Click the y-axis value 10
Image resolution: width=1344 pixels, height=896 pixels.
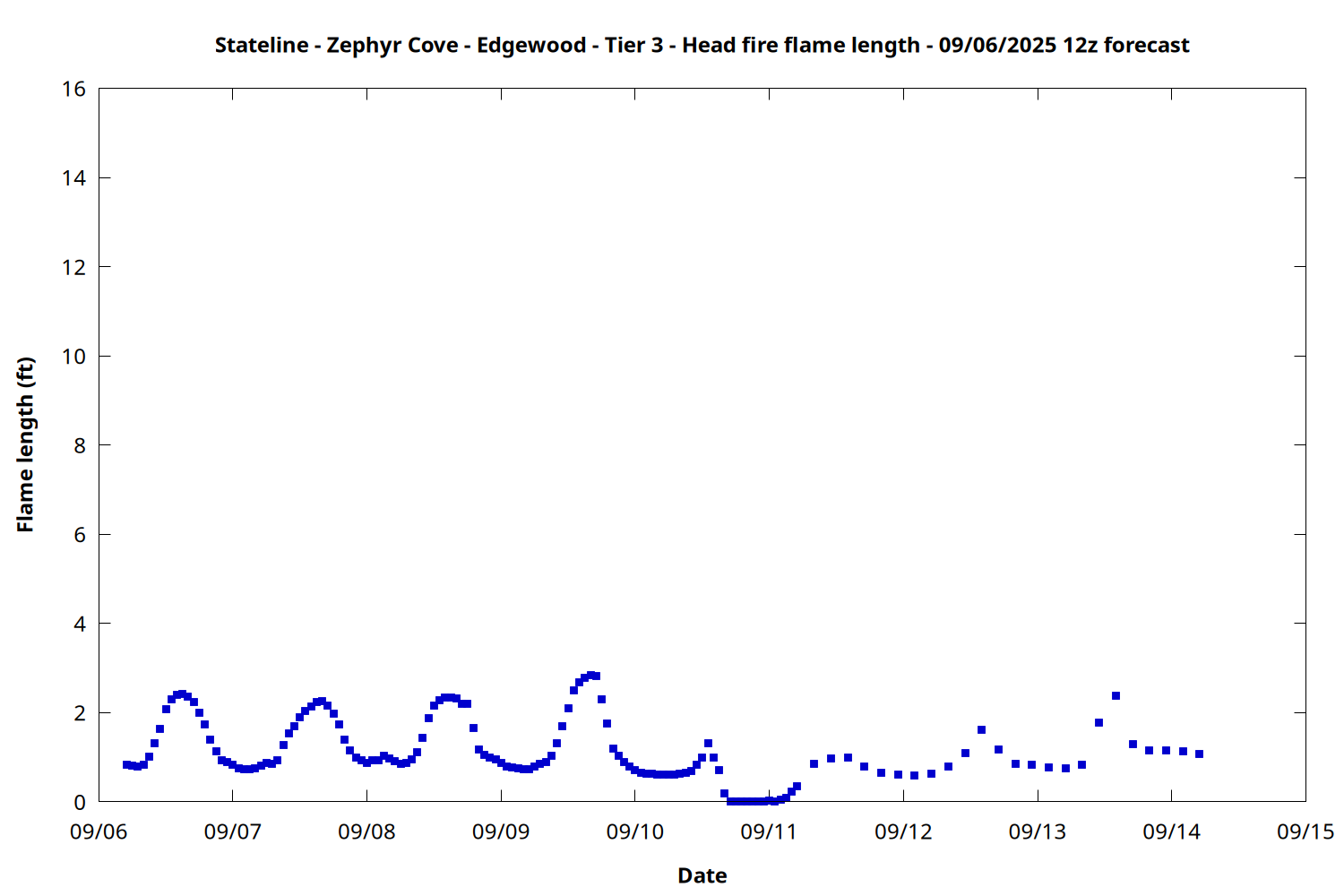pyautogui.click(x=74, y=356)
